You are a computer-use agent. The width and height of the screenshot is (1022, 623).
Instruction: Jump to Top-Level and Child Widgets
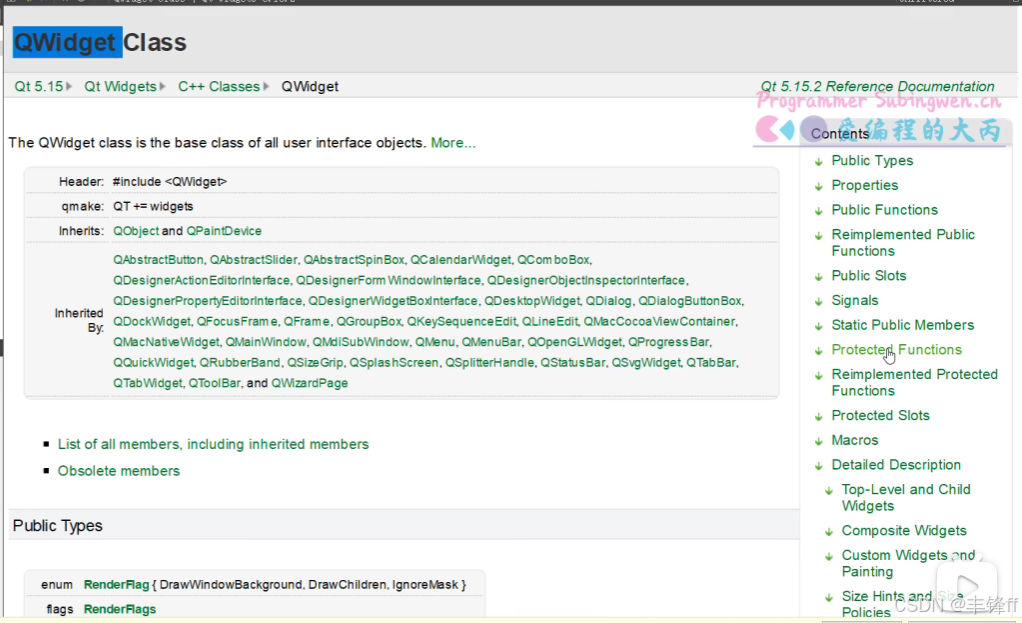tap(906, 498)
